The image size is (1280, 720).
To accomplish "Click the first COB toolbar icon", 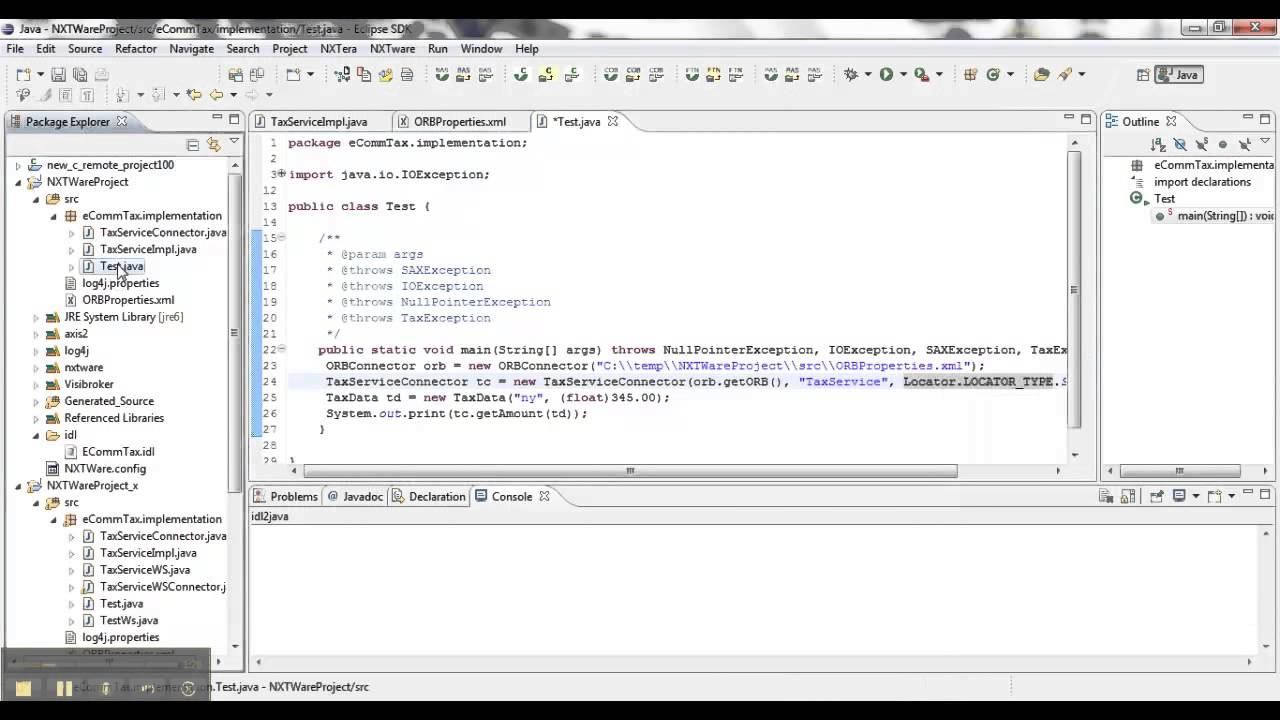I will point(611,75).
